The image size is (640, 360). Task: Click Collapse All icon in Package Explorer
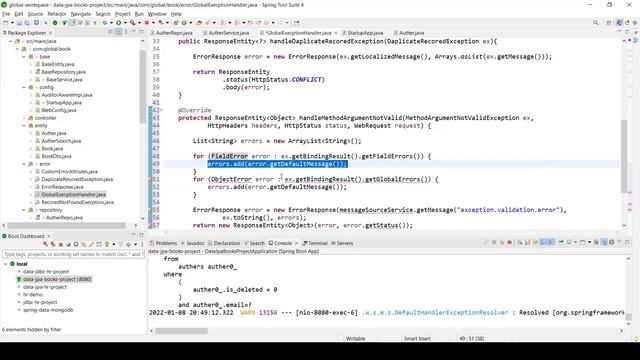point(111,32)
